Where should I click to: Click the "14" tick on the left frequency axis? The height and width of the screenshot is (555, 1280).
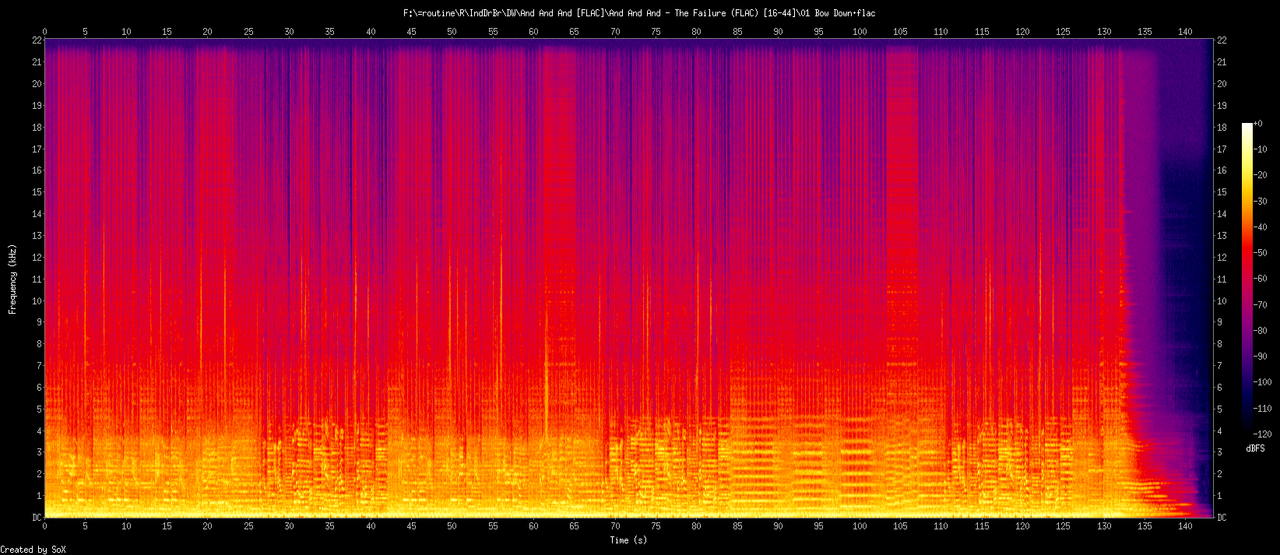(36, 214)
